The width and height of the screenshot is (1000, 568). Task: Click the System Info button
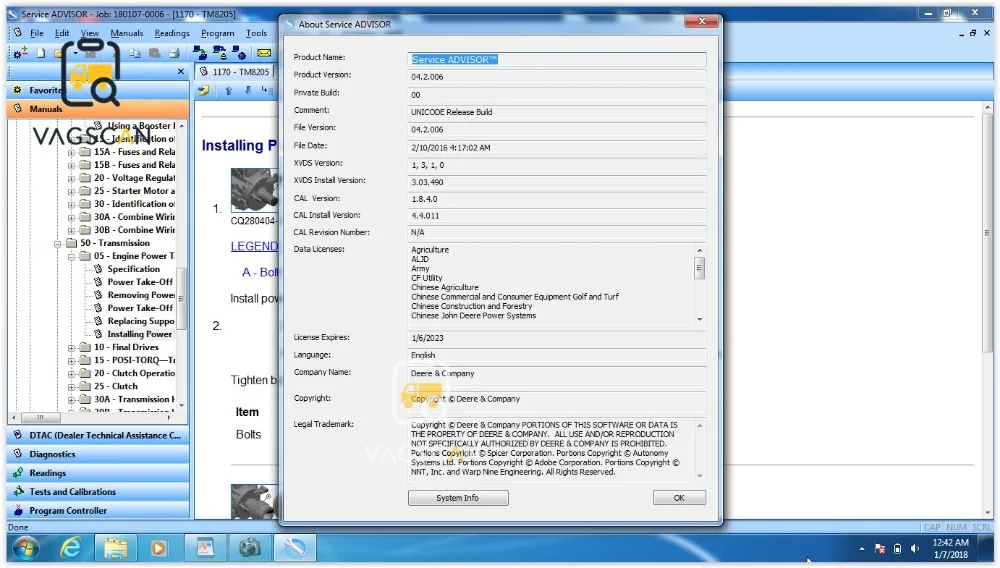(x=458, y=498)
